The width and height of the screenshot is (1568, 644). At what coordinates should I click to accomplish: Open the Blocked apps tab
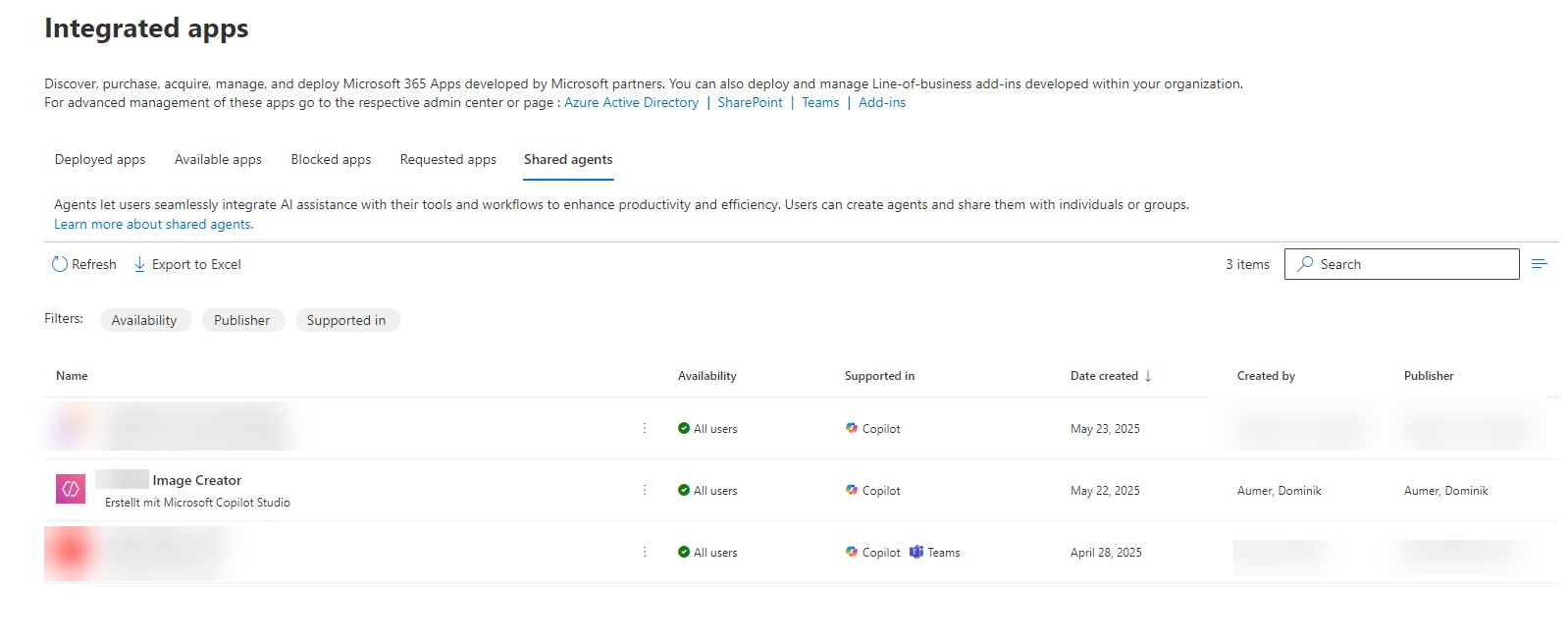tap(331, 159)
